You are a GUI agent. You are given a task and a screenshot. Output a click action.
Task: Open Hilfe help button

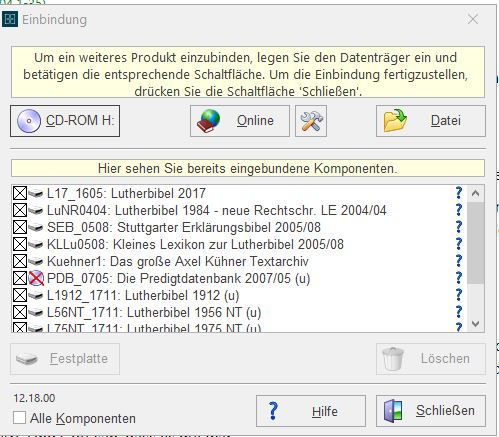click(311, 411)
